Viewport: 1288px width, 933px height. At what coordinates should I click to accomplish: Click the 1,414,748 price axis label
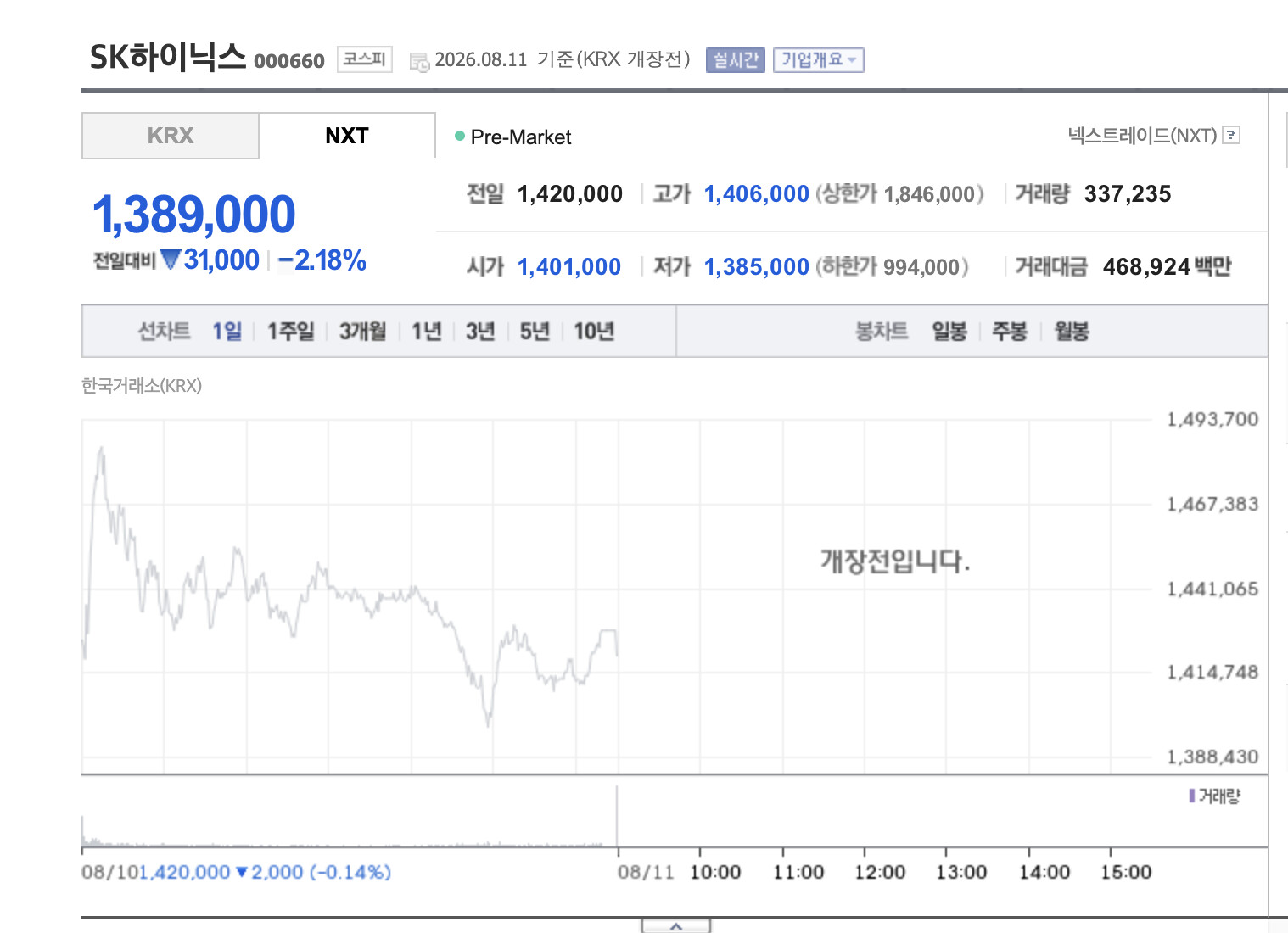tap(1212, 673)
